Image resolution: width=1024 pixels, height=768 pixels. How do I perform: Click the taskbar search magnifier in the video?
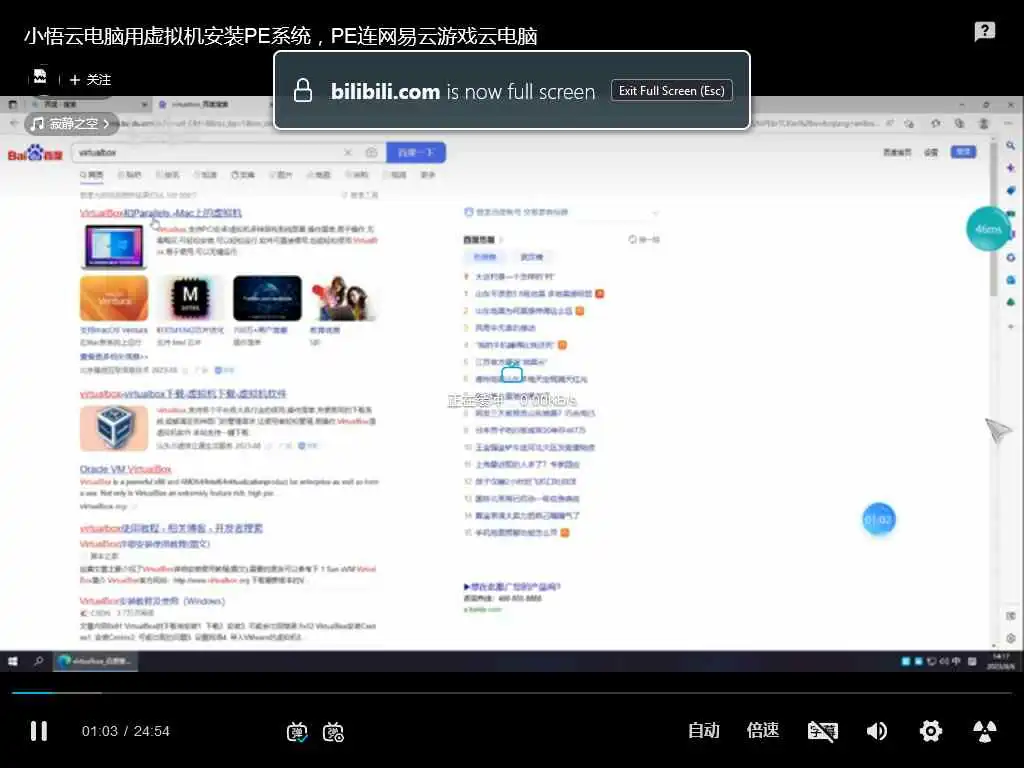point(39,661)
